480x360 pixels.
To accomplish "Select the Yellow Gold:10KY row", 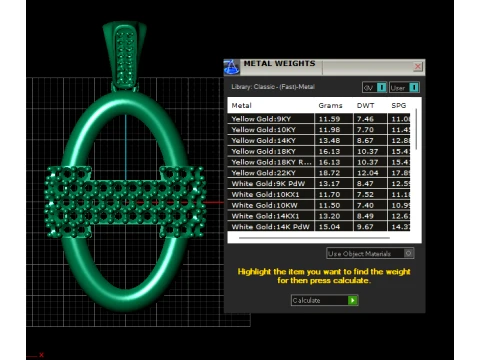I will (x=319, y=129).
